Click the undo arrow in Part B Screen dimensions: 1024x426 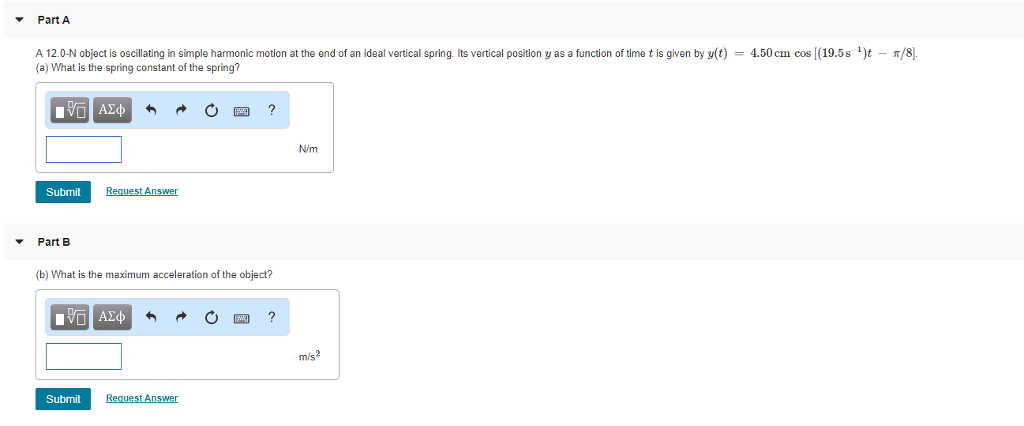150,318
